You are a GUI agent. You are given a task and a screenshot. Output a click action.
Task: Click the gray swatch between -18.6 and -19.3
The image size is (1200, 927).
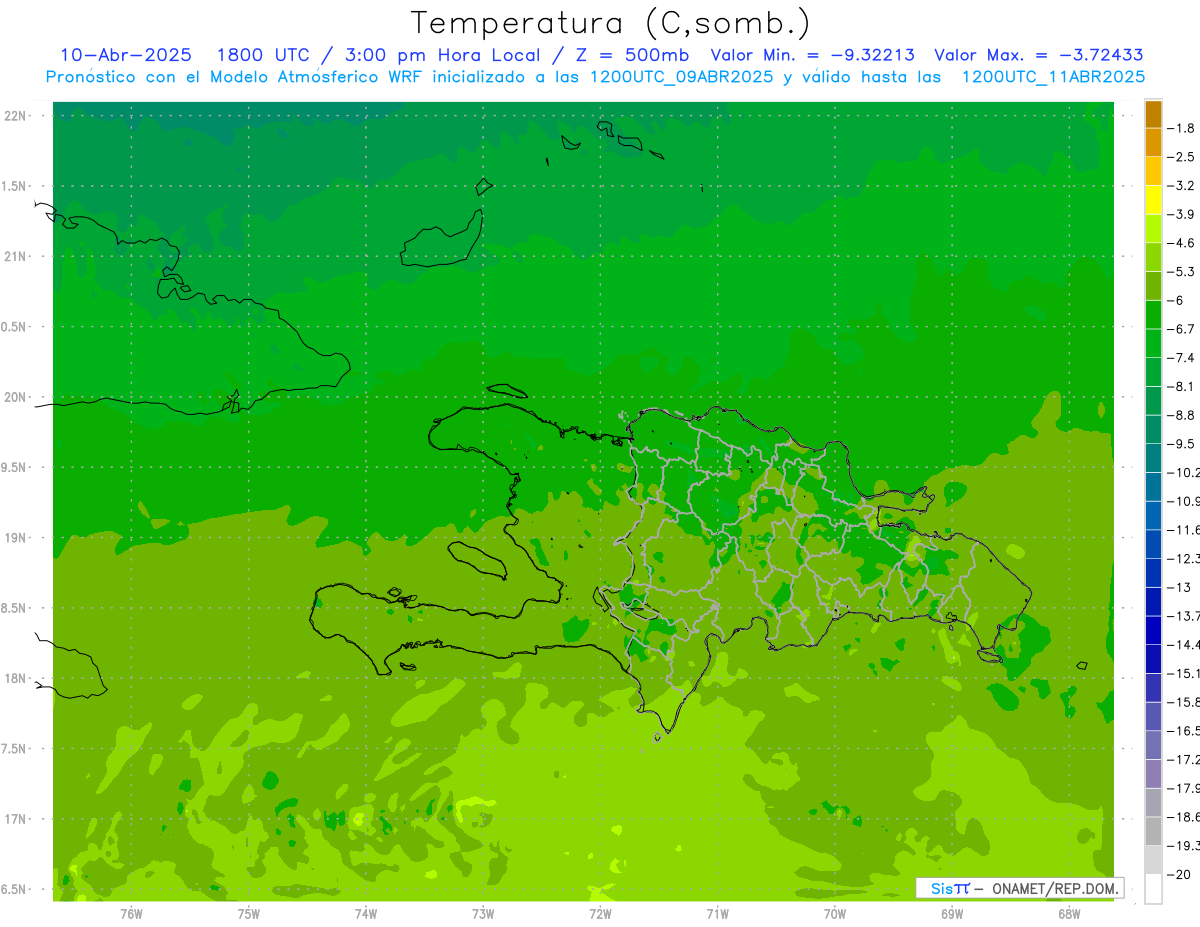(1153, 831)
